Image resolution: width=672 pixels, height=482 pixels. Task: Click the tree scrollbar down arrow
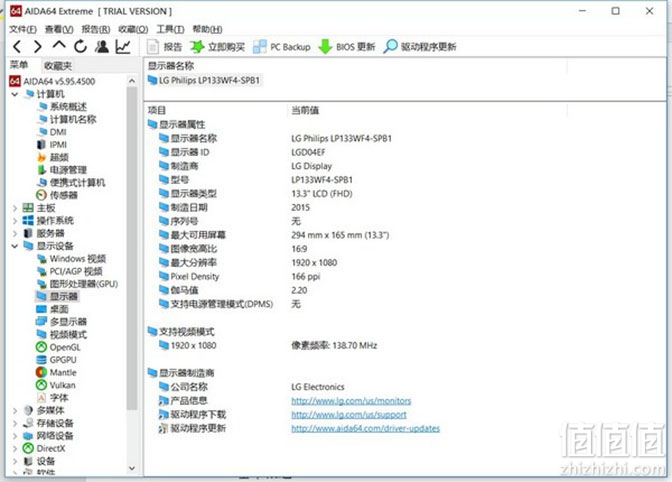point(132,468)
